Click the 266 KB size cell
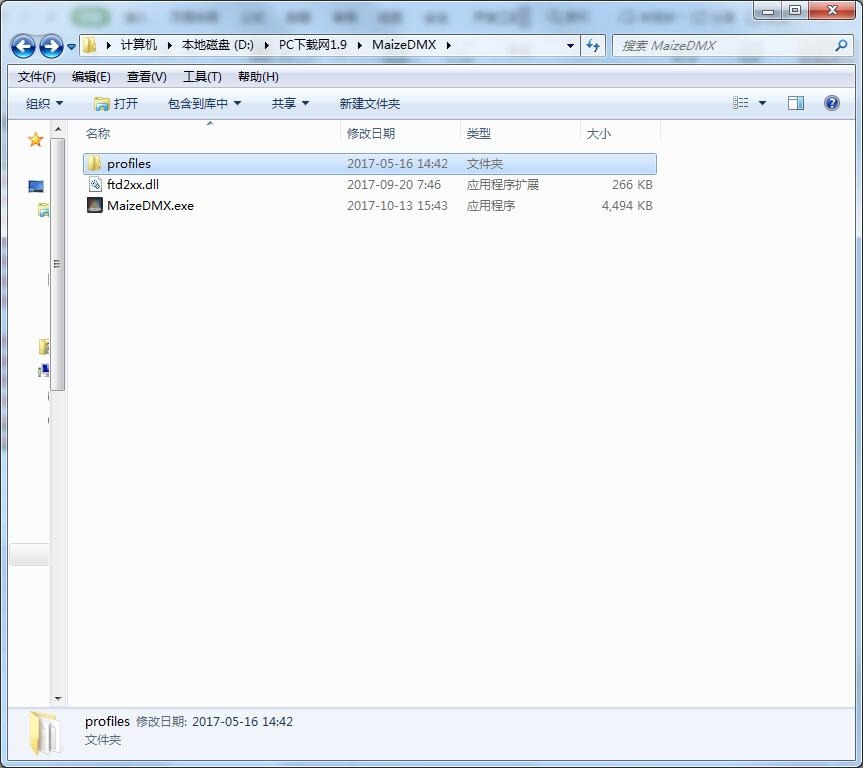Image resolution: width=863 pixels, height=768 pixels. 632,184
